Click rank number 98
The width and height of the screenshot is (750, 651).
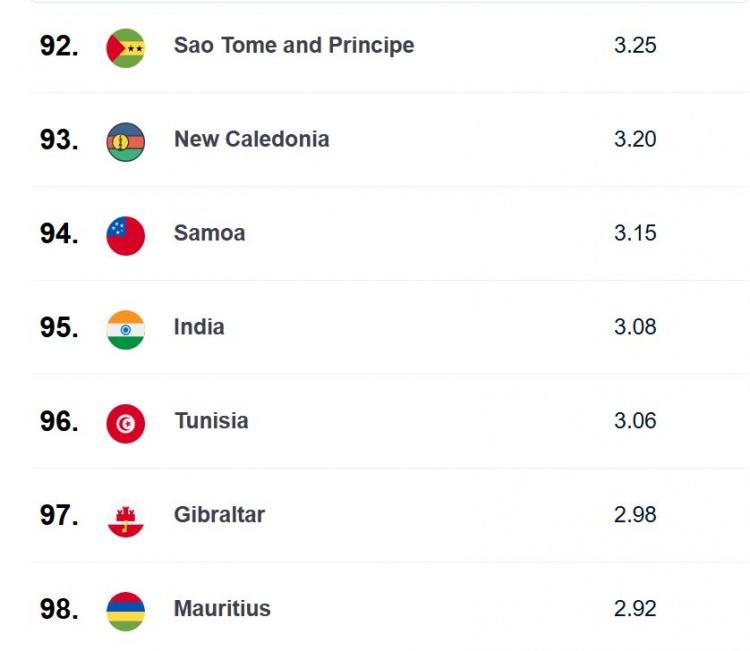[x=59, y=609]
